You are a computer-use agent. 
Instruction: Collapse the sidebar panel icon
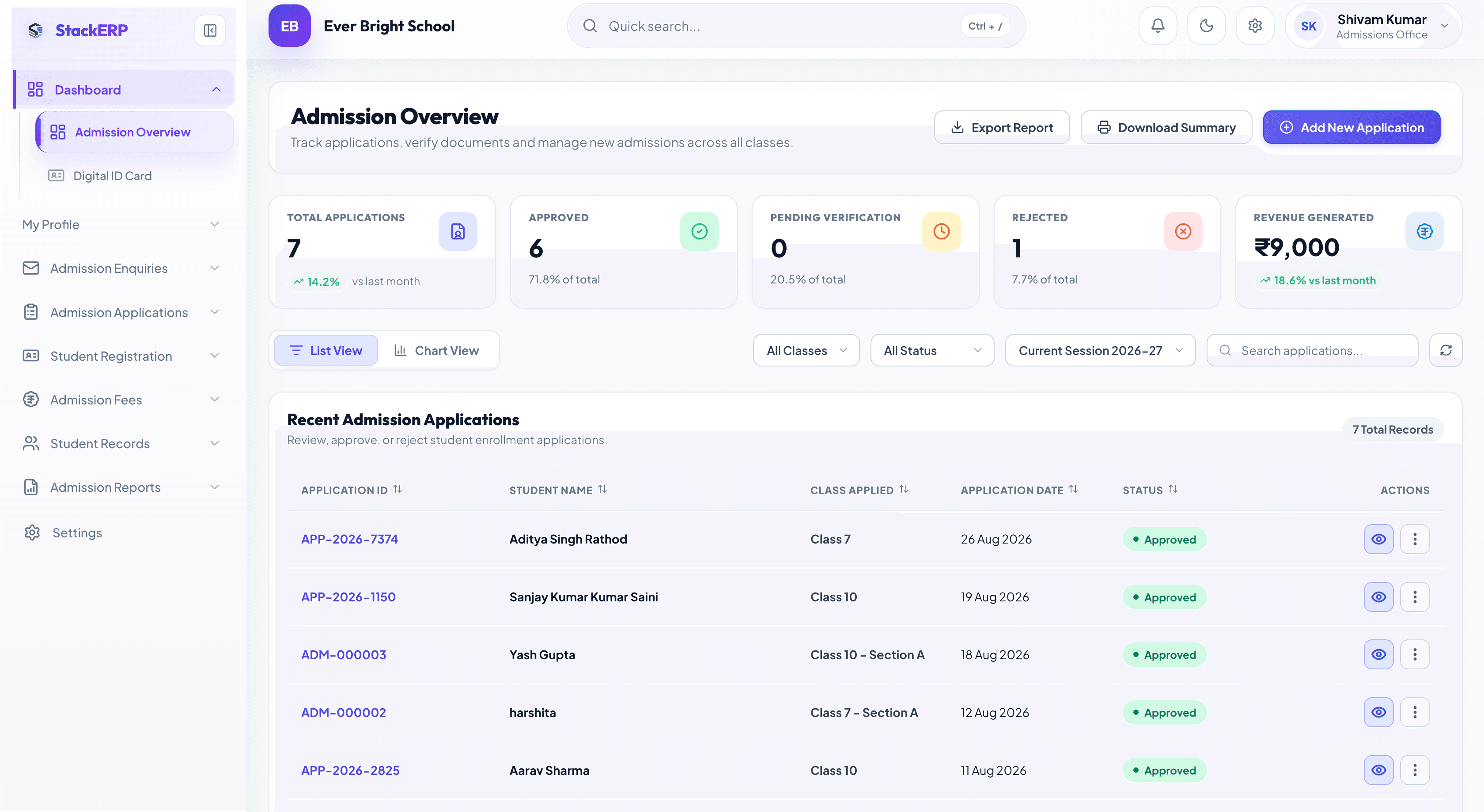click(x=210, y=30)
